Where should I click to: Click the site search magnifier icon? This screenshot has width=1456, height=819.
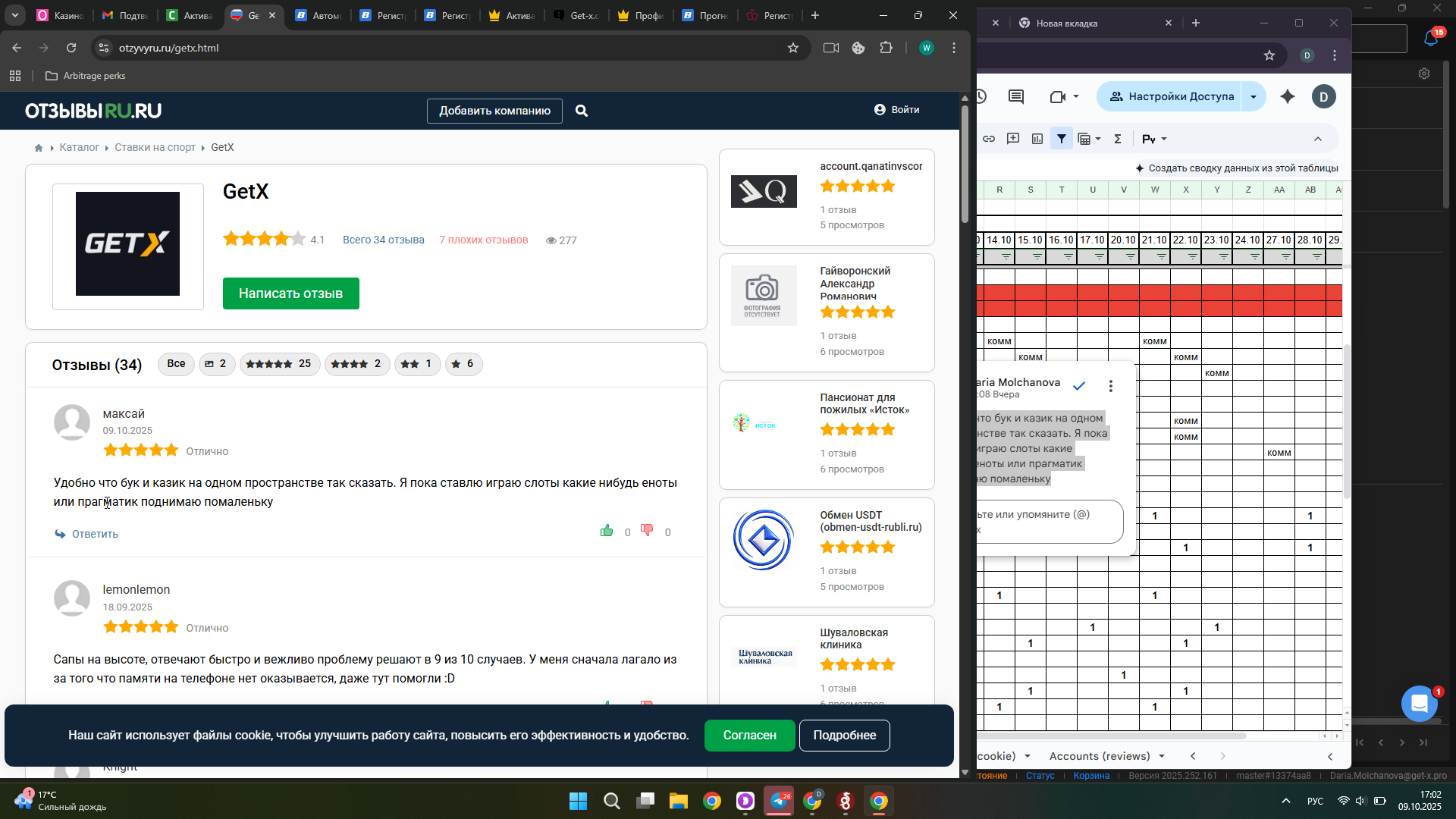[x=582, y=111]
